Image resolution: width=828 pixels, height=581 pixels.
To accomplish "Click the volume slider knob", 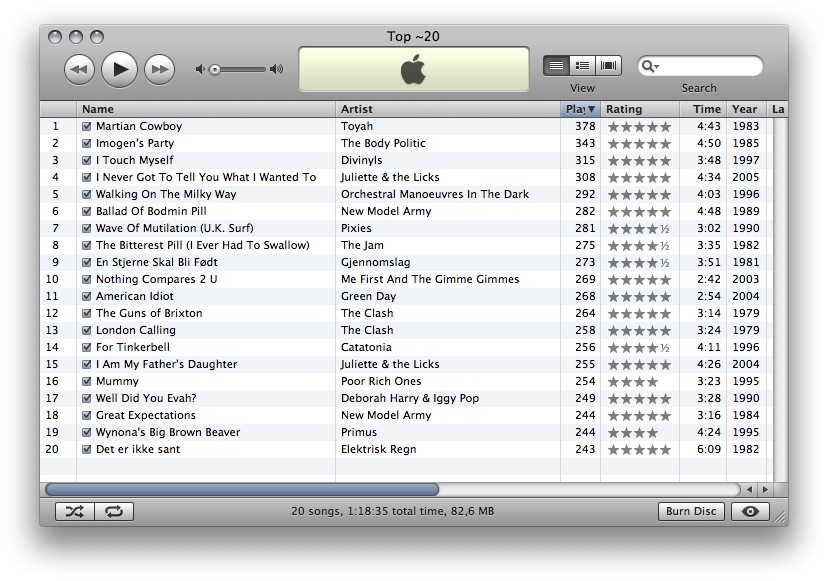I will point(214,70).
